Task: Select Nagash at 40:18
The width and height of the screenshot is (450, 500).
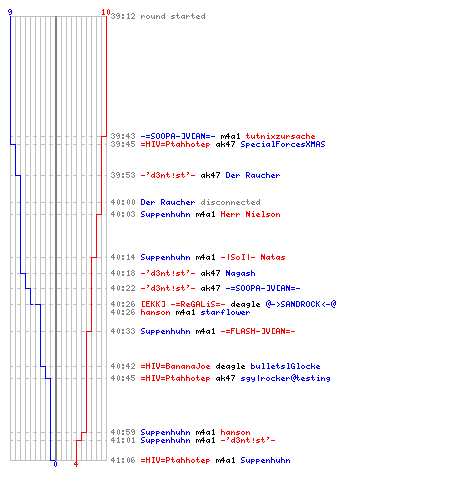Action: (240, 273)
